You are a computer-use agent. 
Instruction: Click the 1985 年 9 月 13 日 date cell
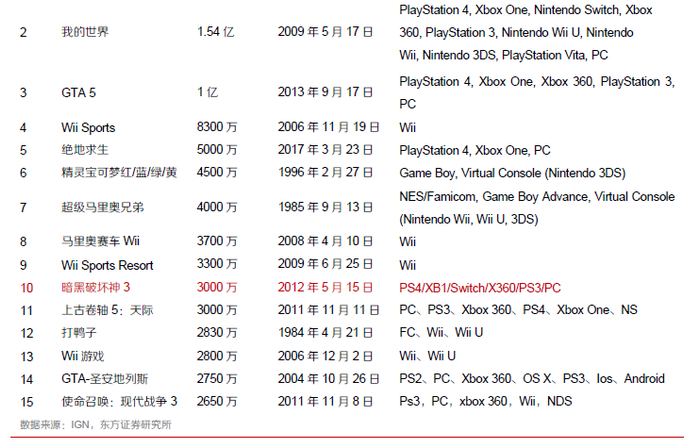pos(326,207)
